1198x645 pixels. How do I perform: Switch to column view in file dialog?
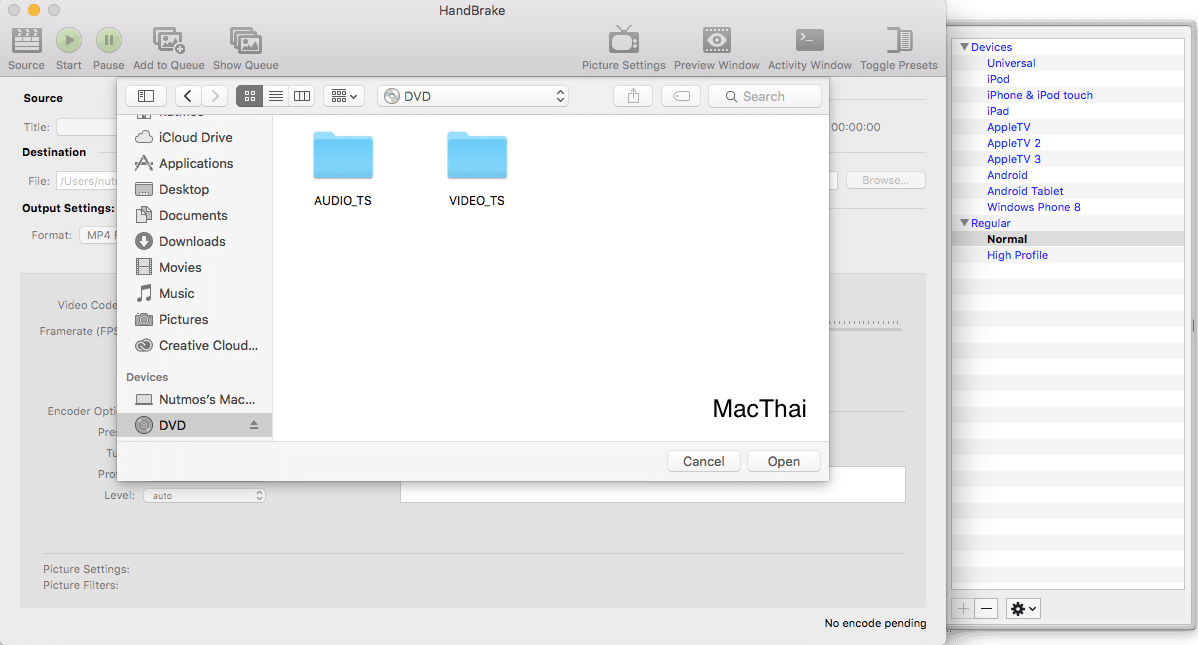[302, 95]
